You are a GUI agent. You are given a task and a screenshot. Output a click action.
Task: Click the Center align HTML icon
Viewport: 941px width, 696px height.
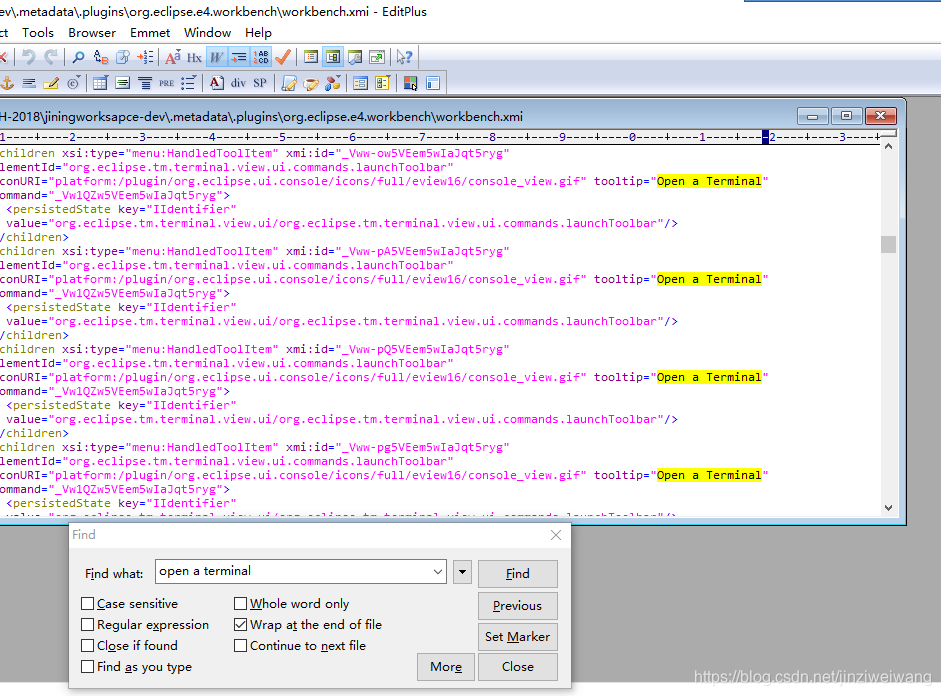coord(145,83)
